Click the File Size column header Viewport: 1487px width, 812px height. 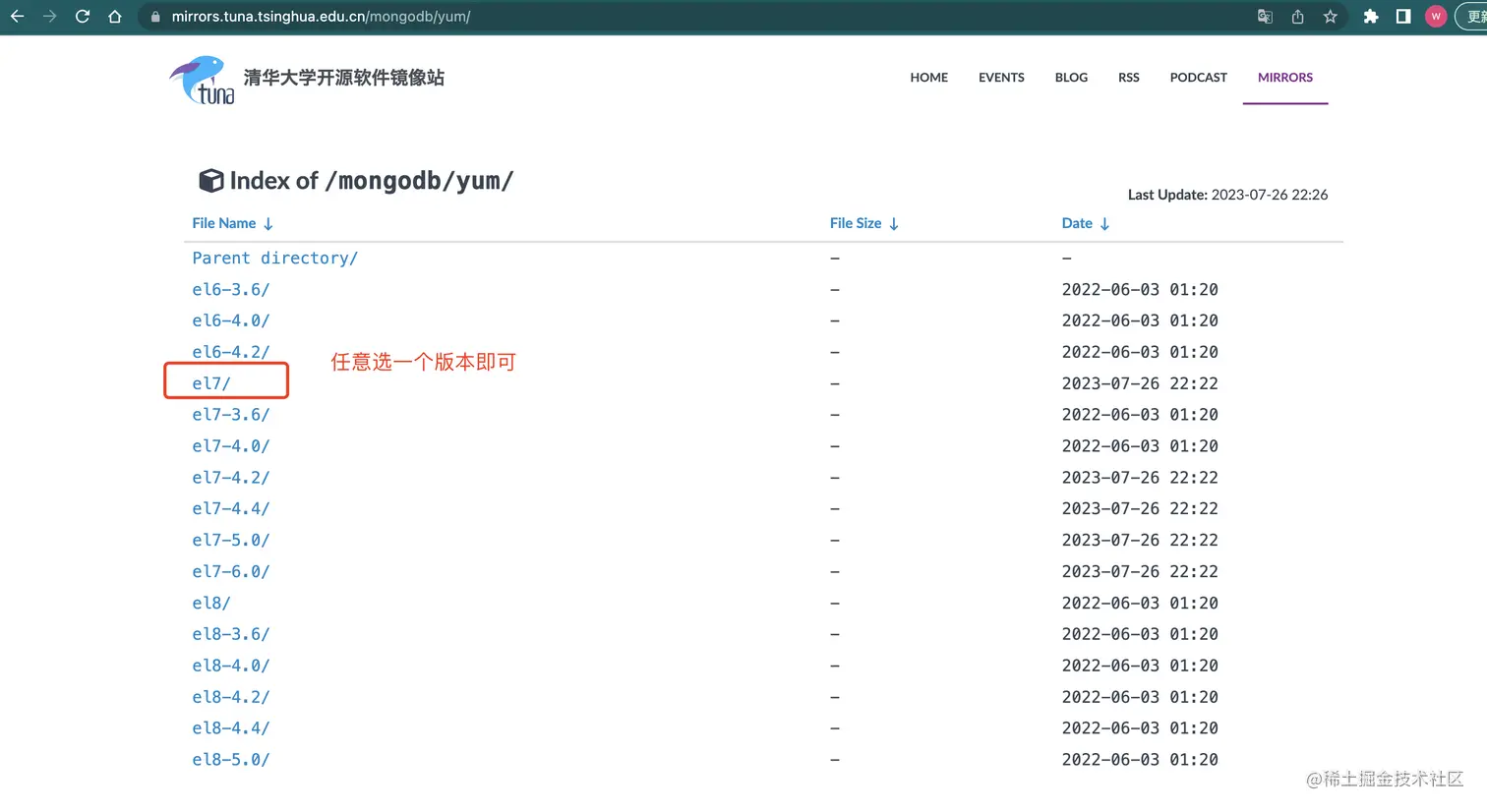pos(856,224)
